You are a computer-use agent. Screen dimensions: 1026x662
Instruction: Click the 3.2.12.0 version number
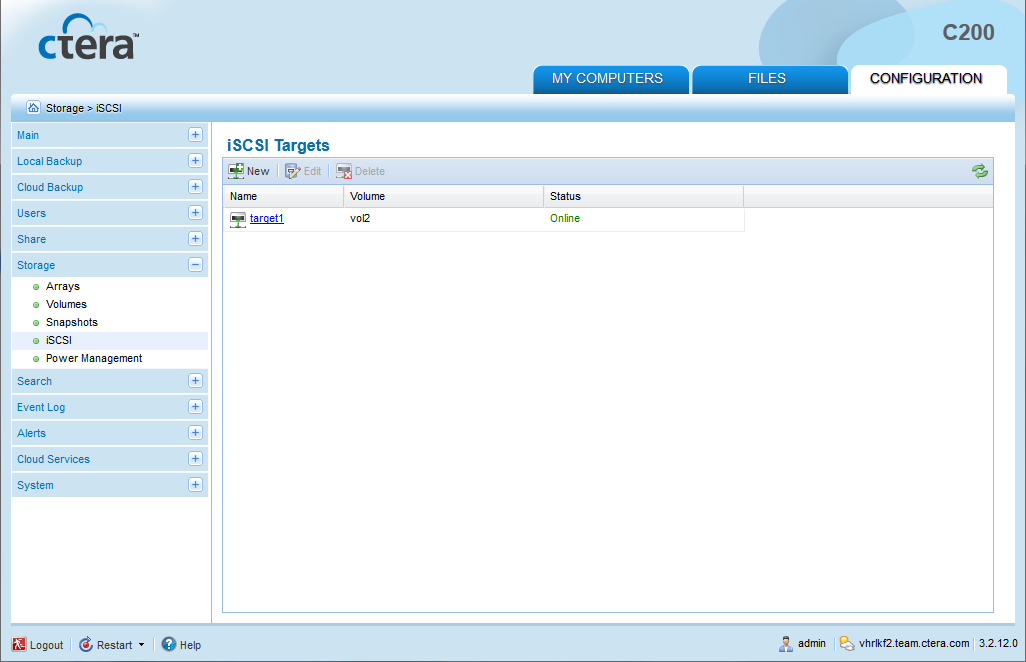(998, 644)
